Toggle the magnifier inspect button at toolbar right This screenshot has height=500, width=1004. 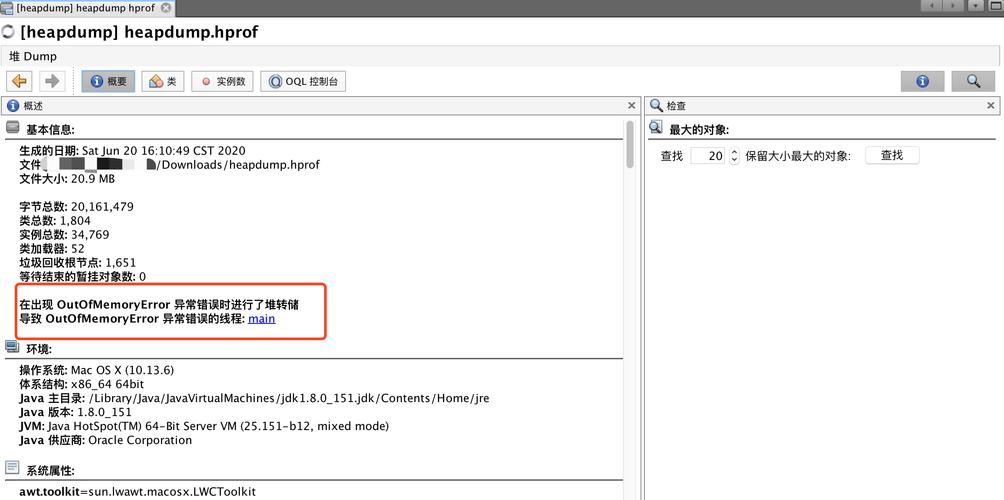coord(973,81)
